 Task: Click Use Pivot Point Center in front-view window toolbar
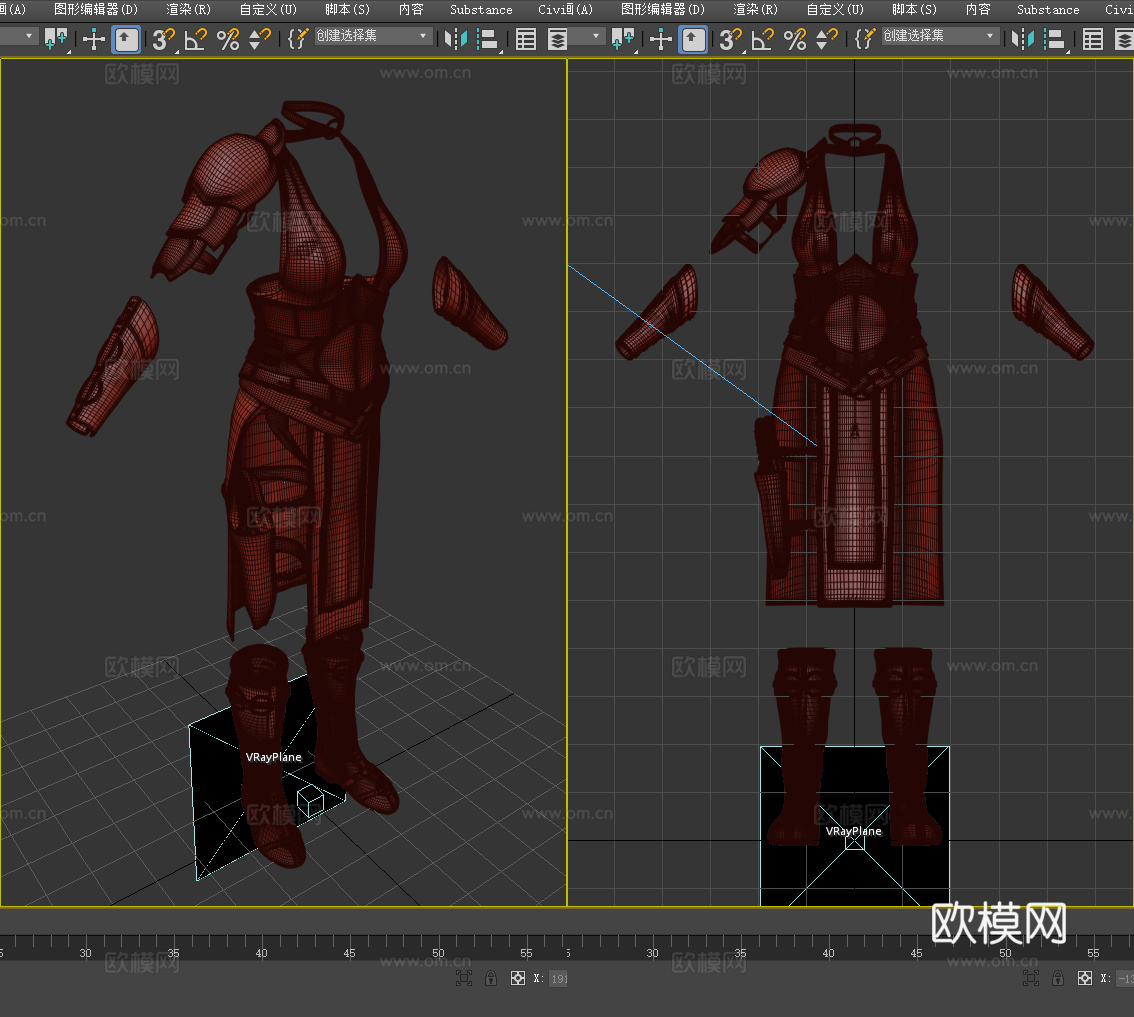click(623, 38)
